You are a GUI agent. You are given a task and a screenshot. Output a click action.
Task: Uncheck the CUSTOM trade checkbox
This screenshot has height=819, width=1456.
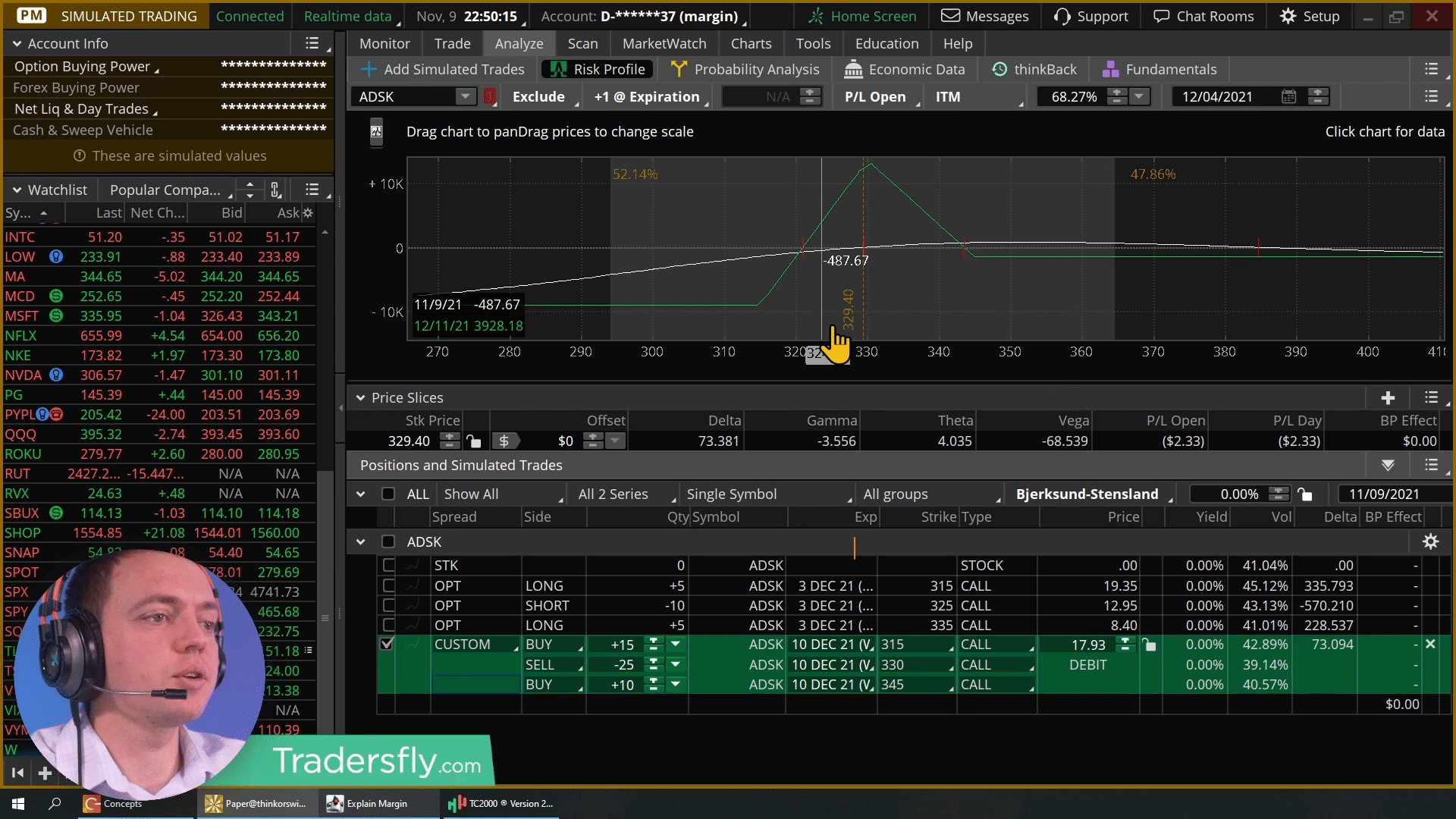[387, 644]
